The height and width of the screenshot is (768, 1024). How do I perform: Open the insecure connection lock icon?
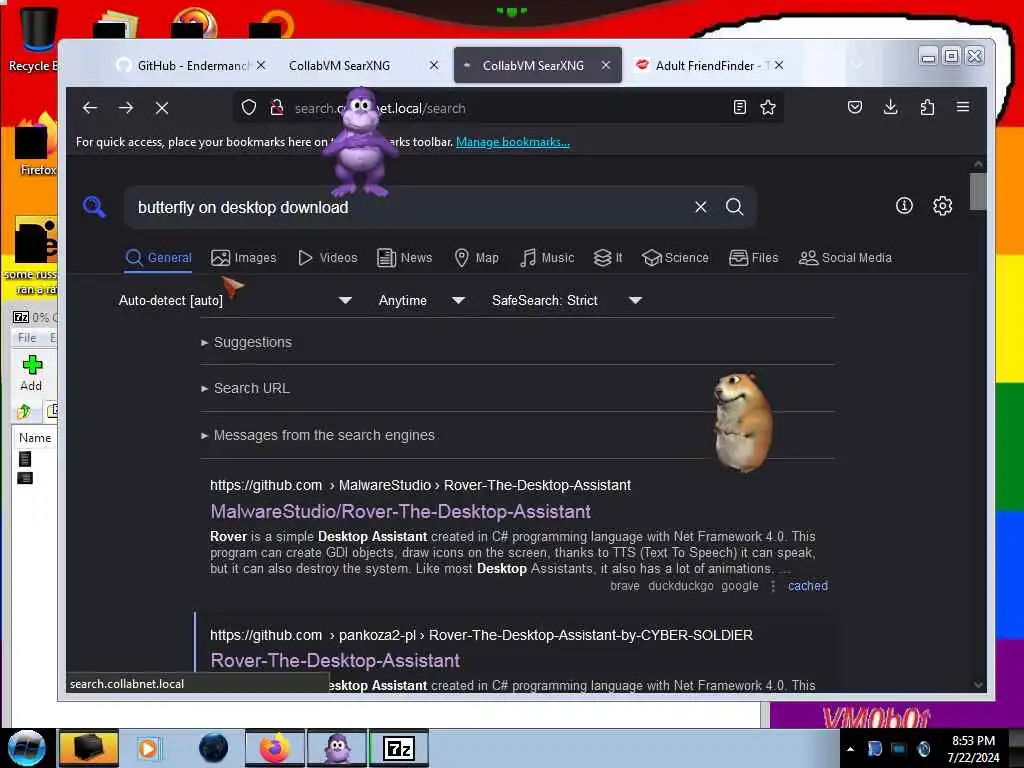(x=277, y=108)
